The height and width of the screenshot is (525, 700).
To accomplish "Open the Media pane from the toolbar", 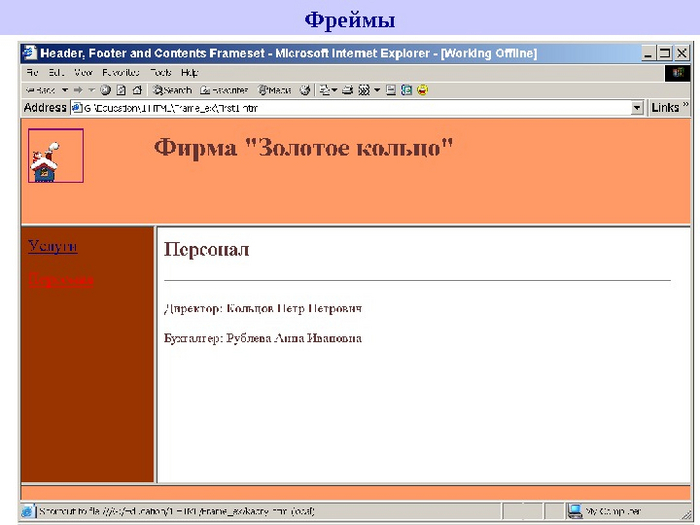I will [274, 90].
